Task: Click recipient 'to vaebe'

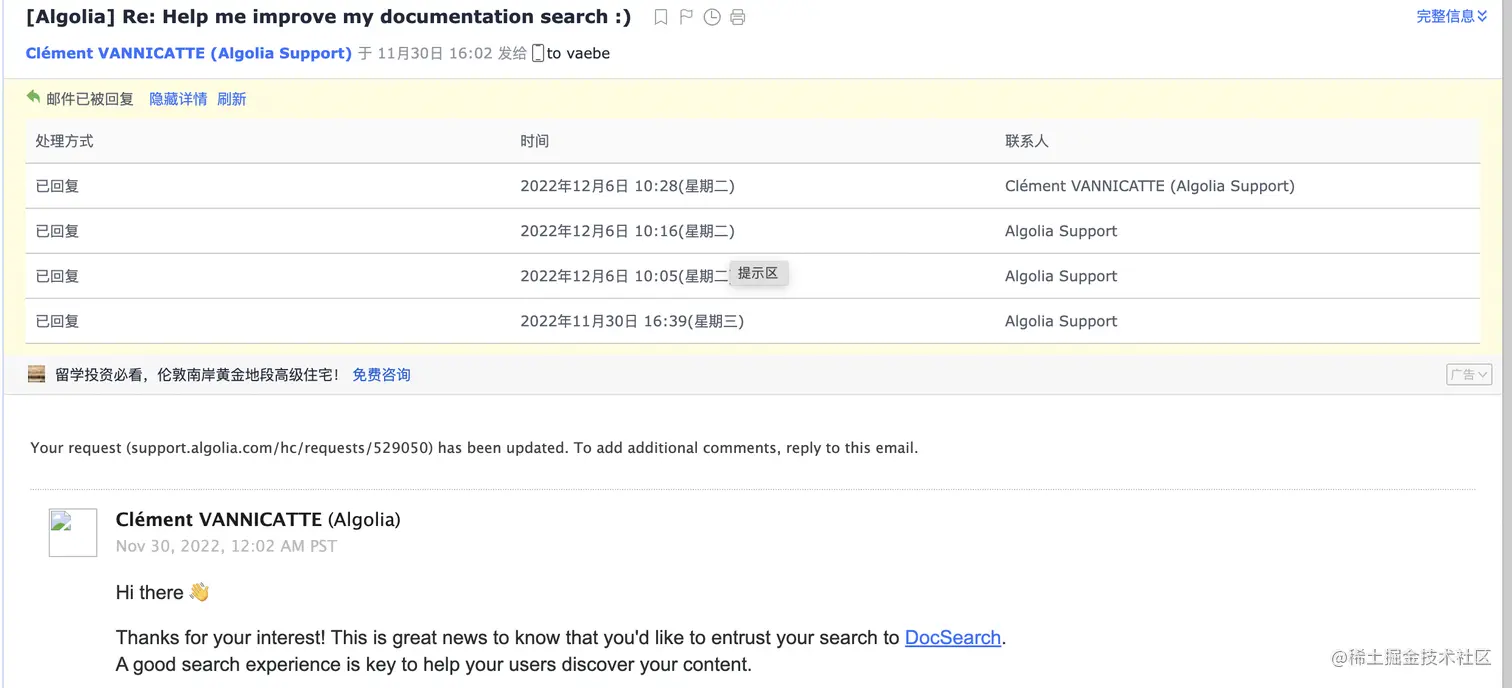Action: click(578, 53)
